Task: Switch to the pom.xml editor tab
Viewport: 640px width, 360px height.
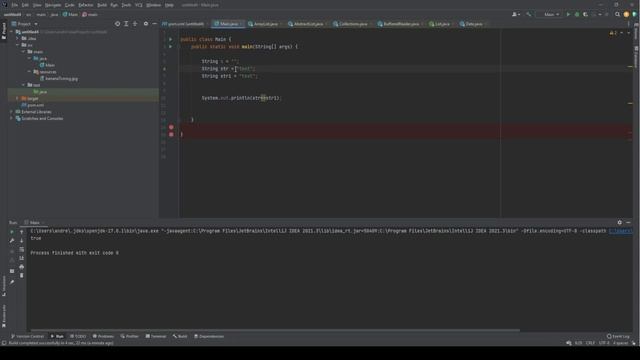Action: 183,24
